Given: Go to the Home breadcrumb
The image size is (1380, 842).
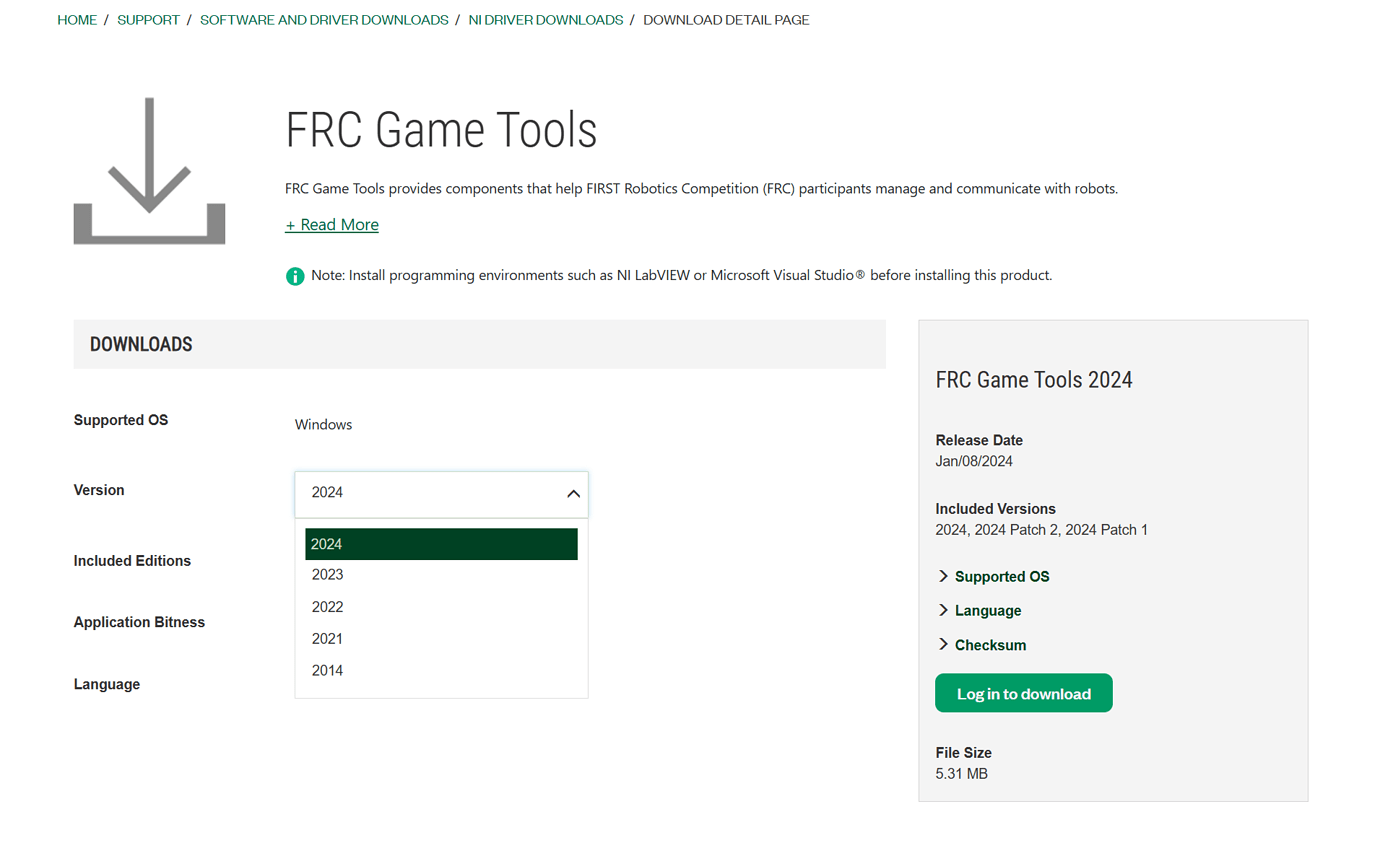Looking at the screenshot, I should [x=77, y=20].
